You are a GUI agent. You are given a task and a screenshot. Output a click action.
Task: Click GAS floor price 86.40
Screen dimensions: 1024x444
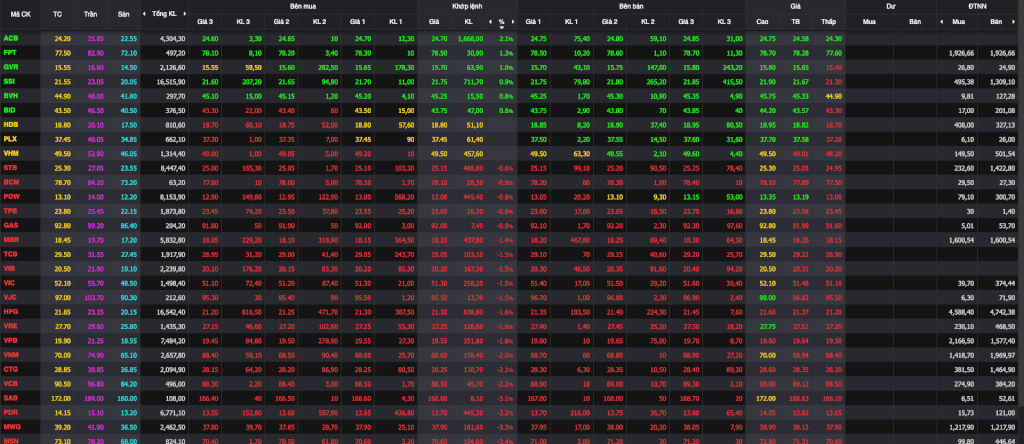click(x=129, y=225)
